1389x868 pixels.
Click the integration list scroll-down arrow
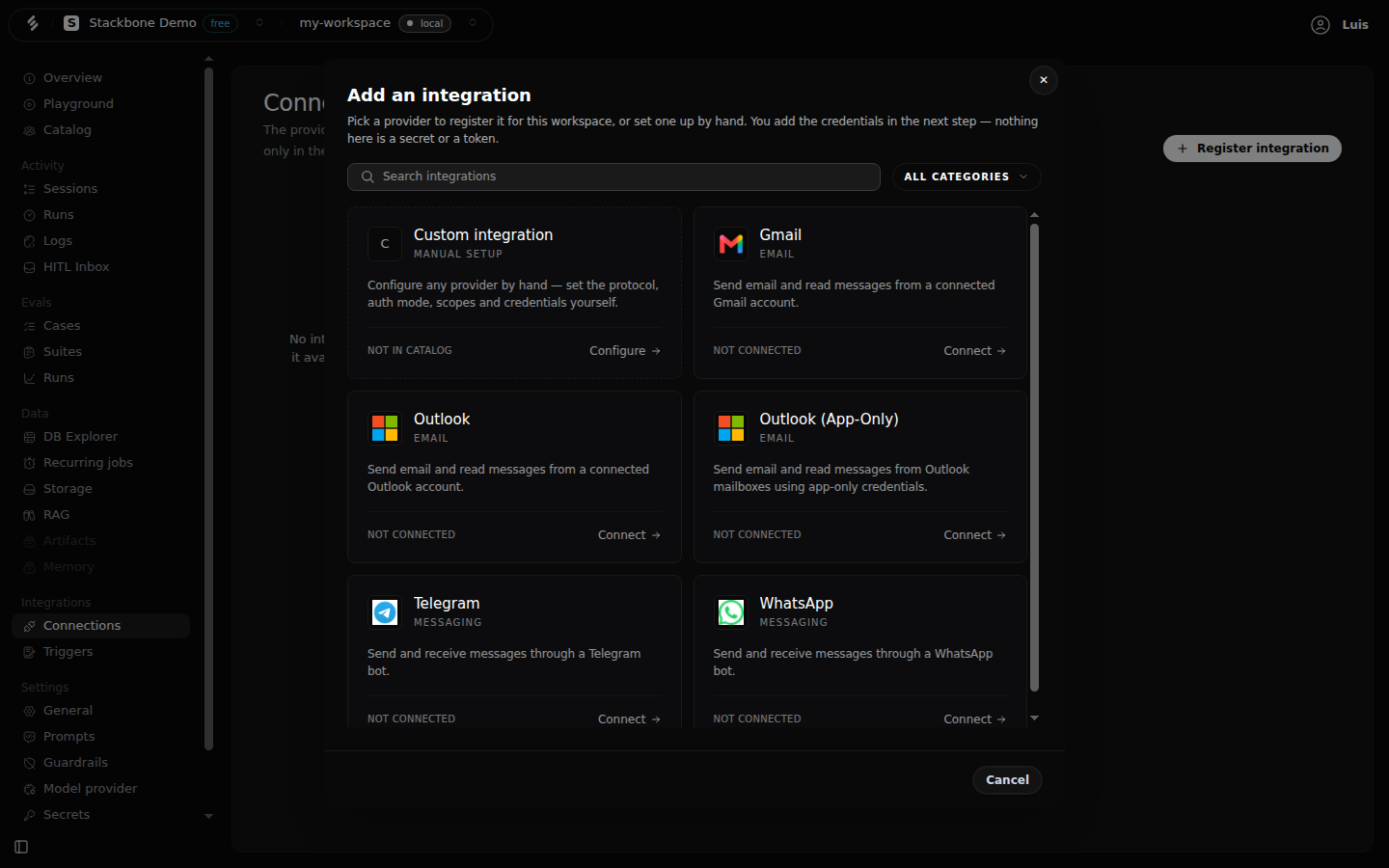tap(1034, 718)
